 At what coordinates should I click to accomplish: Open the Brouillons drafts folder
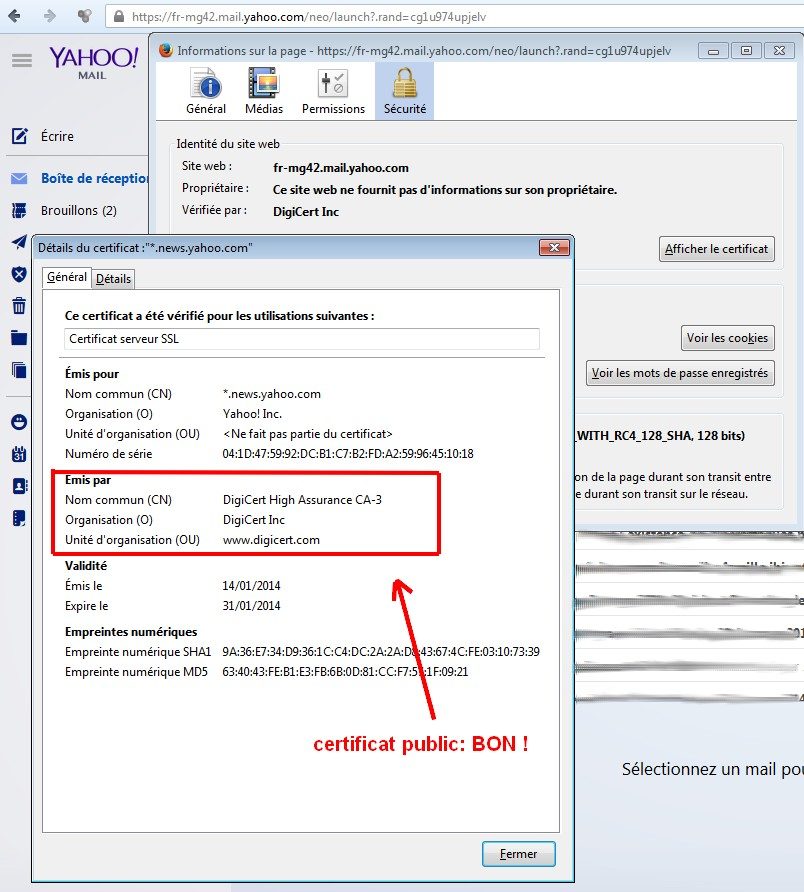(78, 211)
